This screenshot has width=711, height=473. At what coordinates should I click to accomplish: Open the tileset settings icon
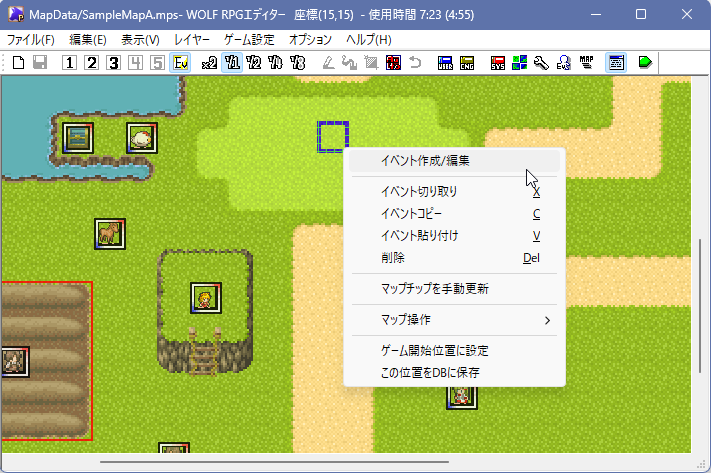click(x=519, y=63)
